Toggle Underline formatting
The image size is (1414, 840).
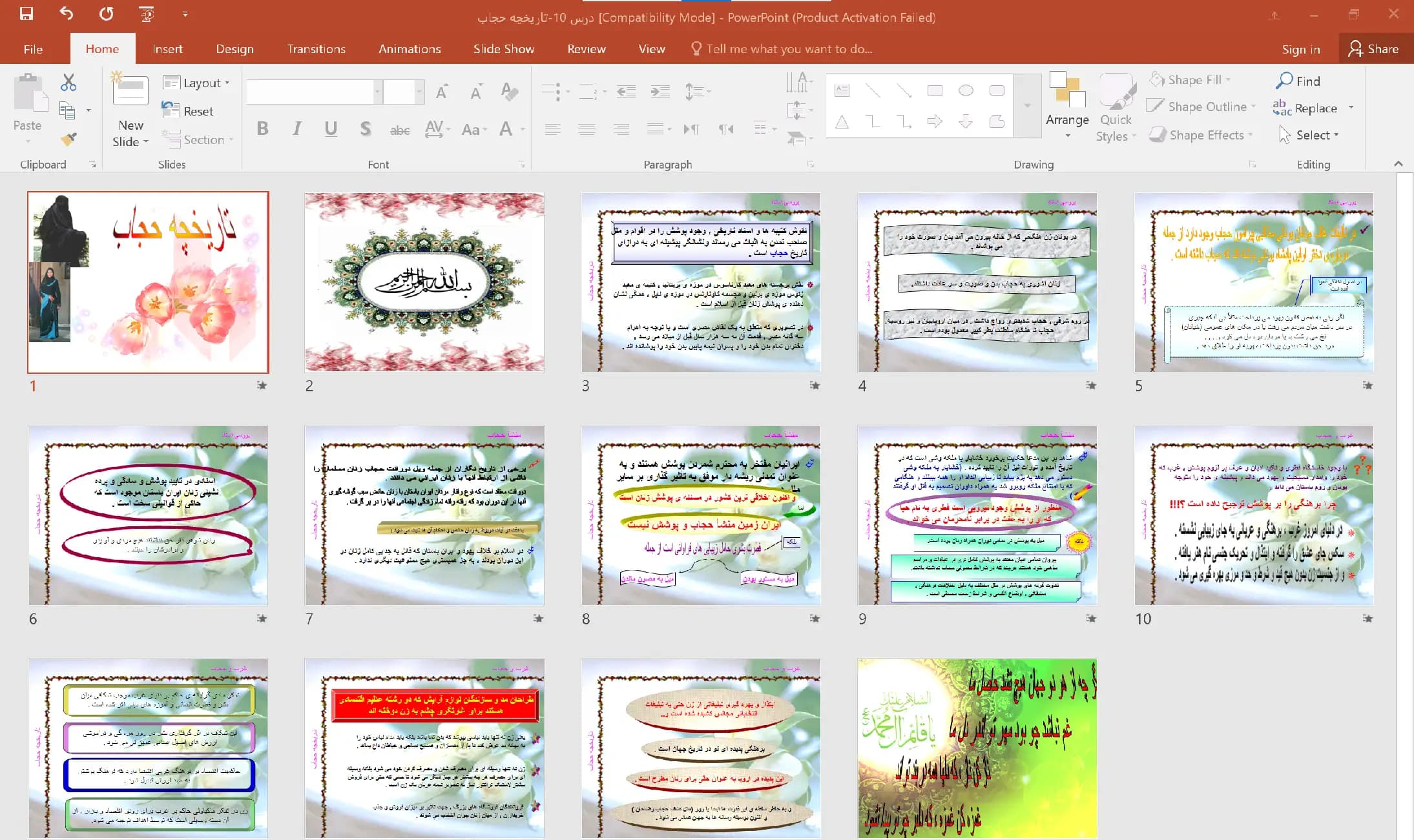click(x=331, y=128)
